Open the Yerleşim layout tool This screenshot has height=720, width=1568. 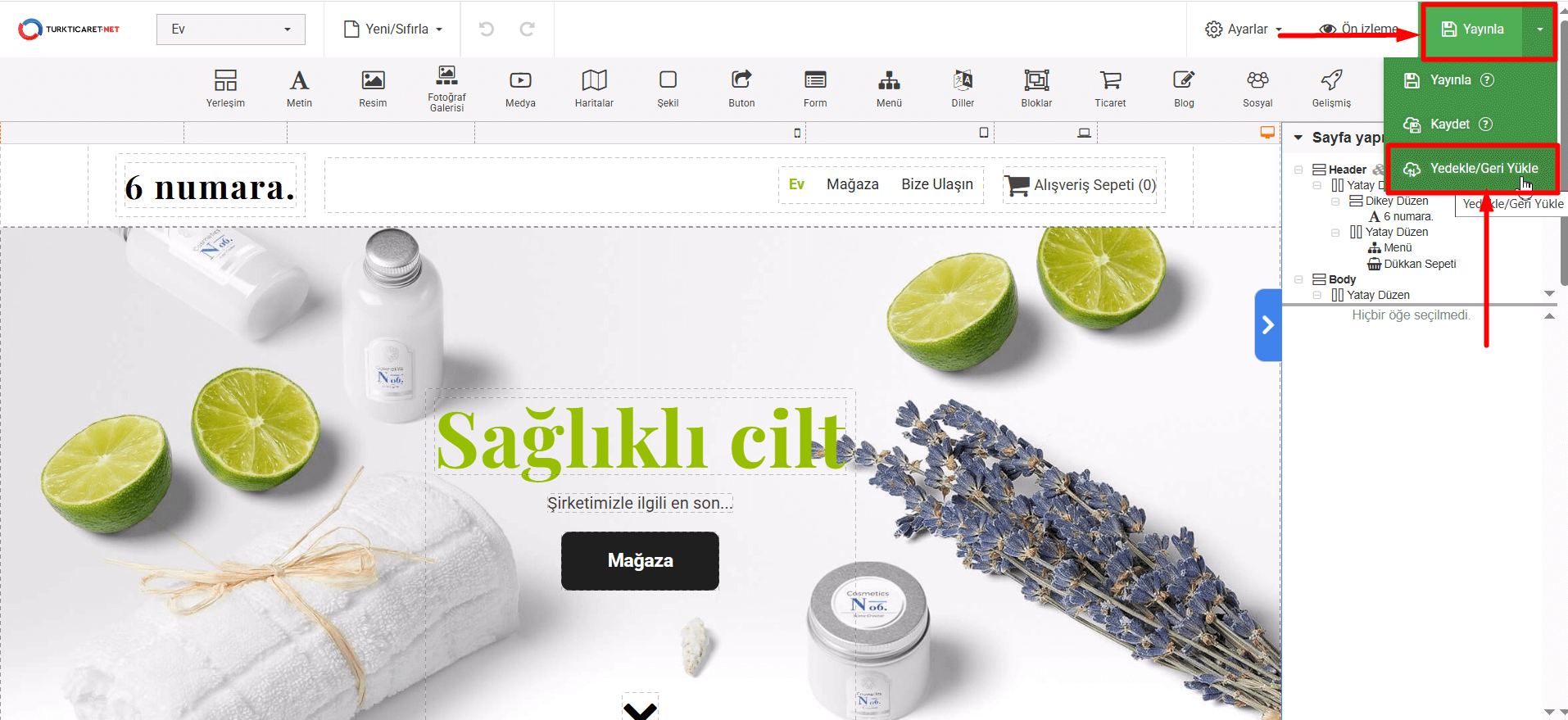[225, 88]
